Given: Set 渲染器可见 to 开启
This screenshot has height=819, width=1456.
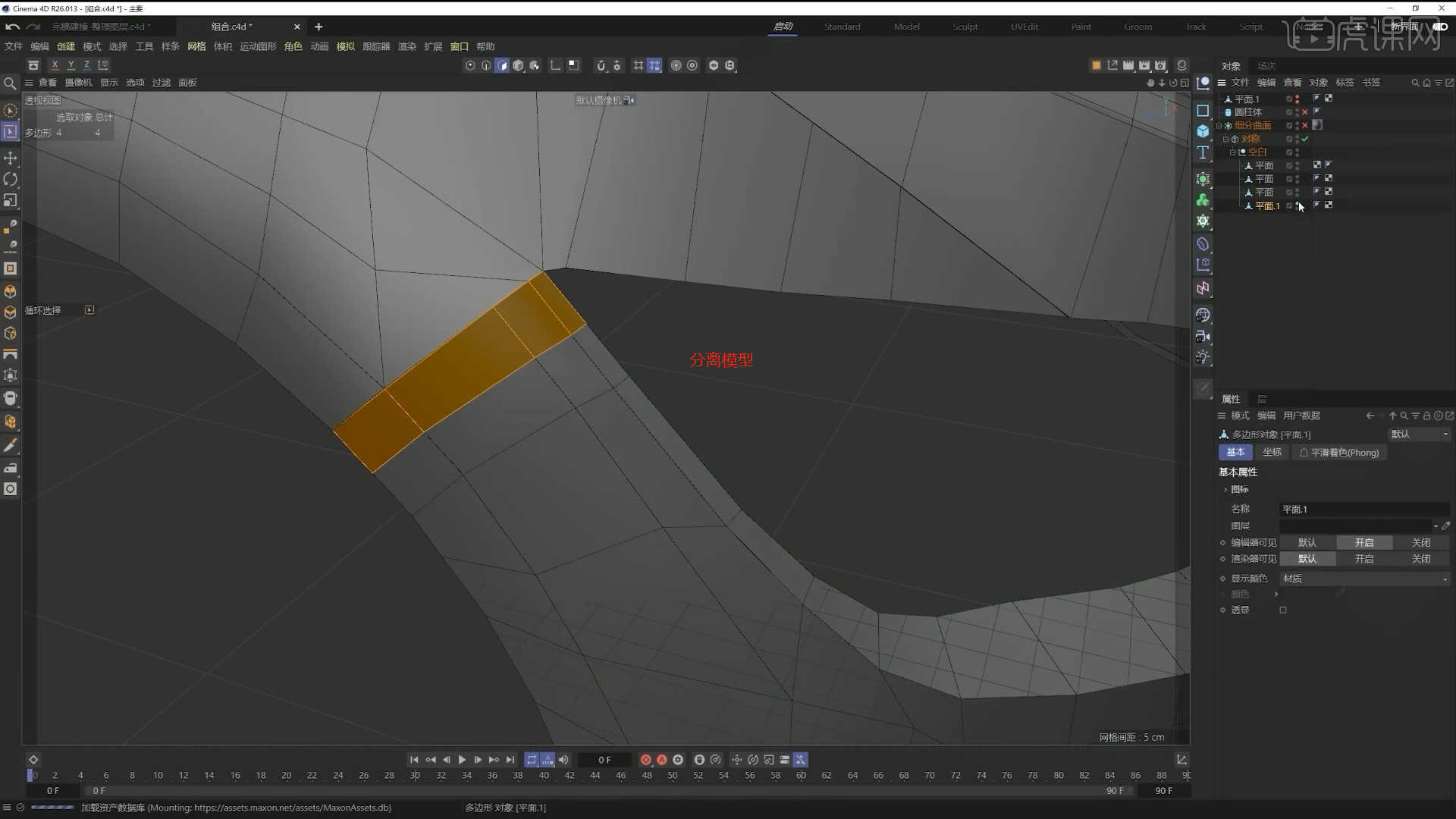Looking at the screenshot, I should (x=1363, y=559).
